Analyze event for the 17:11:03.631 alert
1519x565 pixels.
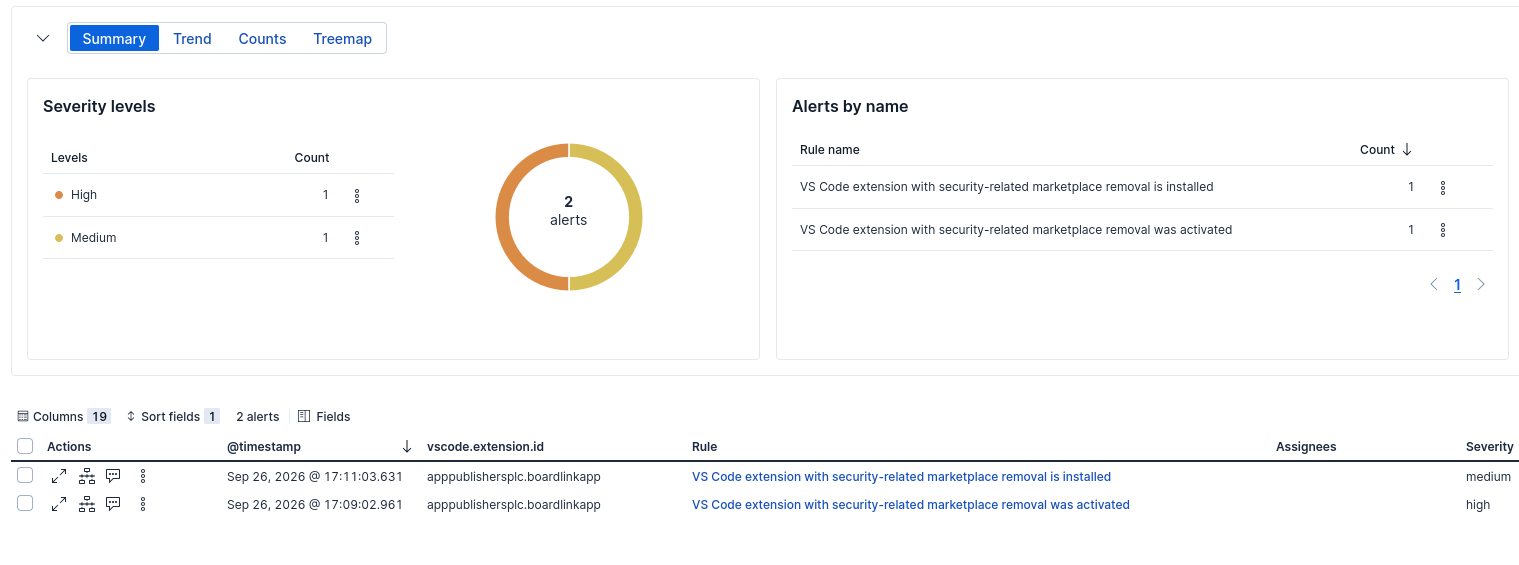click(x=87, y=476)
